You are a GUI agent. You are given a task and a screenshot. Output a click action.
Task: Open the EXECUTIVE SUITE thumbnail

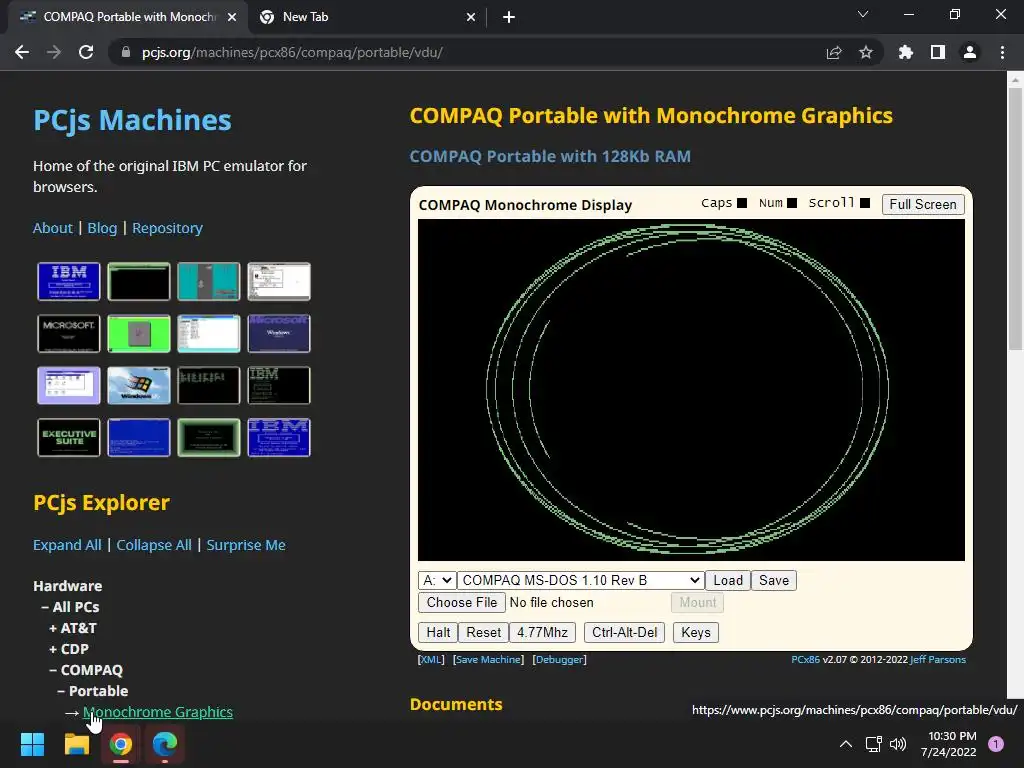pyautogui.click(x=69, y=438)
